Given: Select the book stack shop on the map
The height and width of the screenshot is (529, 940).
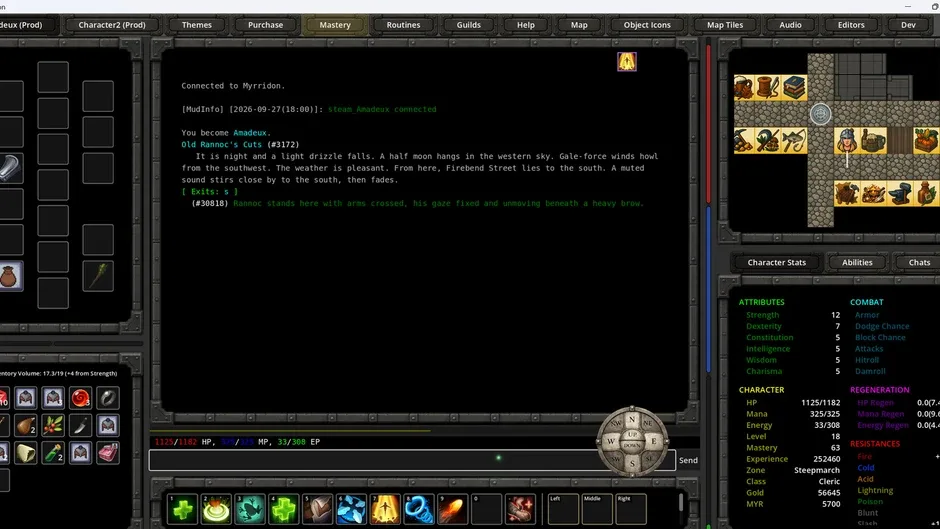Looking at the screenshot, I should 794,88.
